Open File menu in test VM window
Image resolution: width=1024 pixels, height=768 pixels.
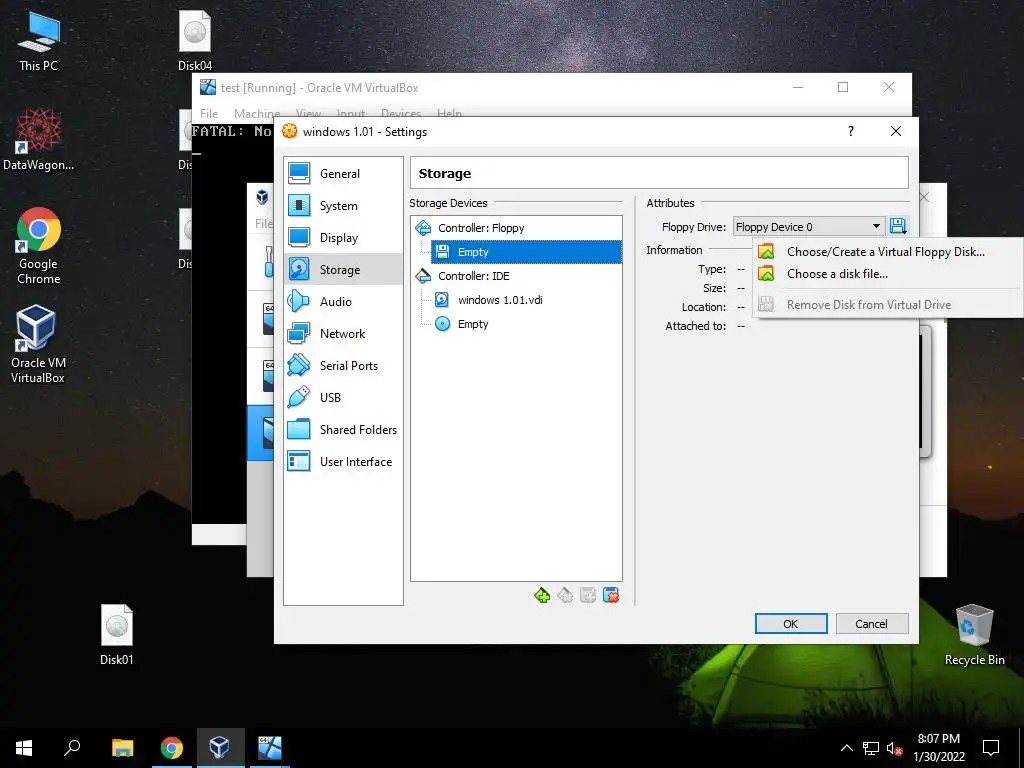pyautogui.click(x=209, y=113)
